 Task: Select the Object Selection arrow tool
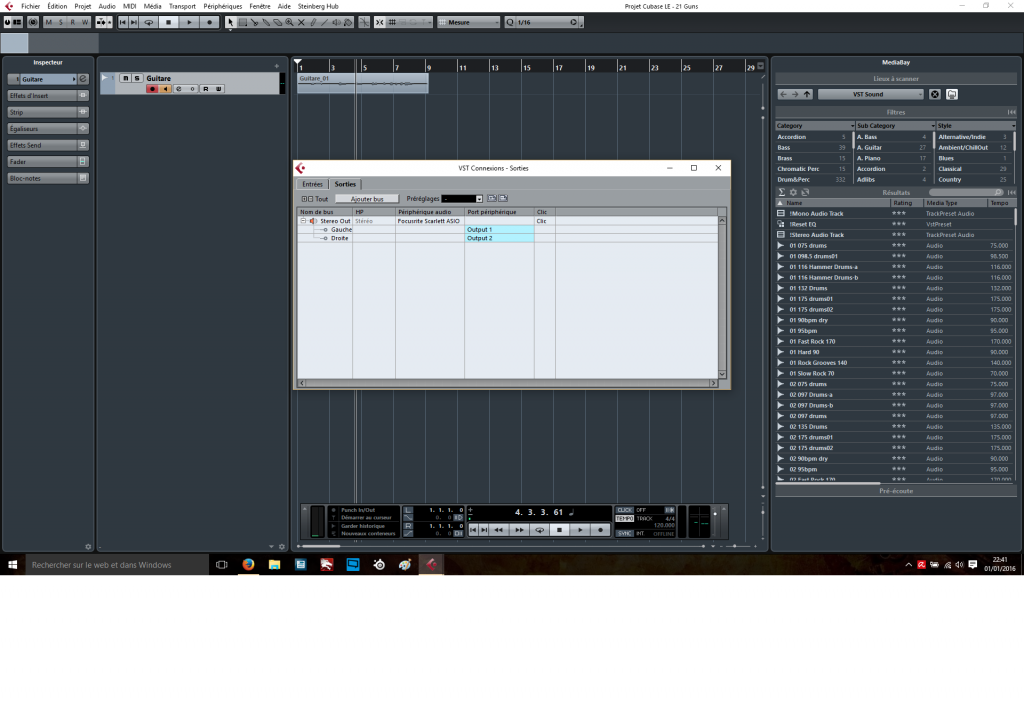click(x=230, y=22)
